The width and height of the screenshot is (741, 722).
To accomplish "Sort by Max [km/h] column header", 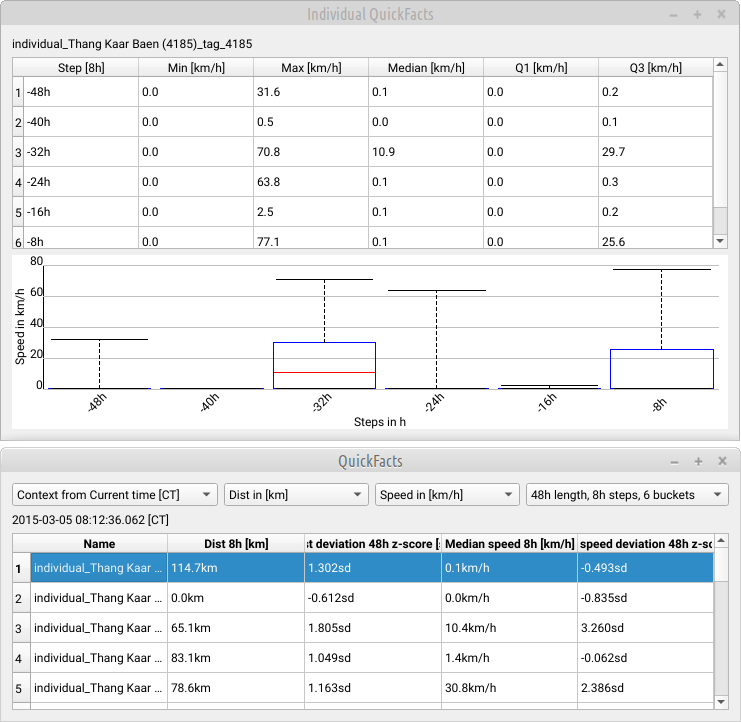I will tap(310, 68).
